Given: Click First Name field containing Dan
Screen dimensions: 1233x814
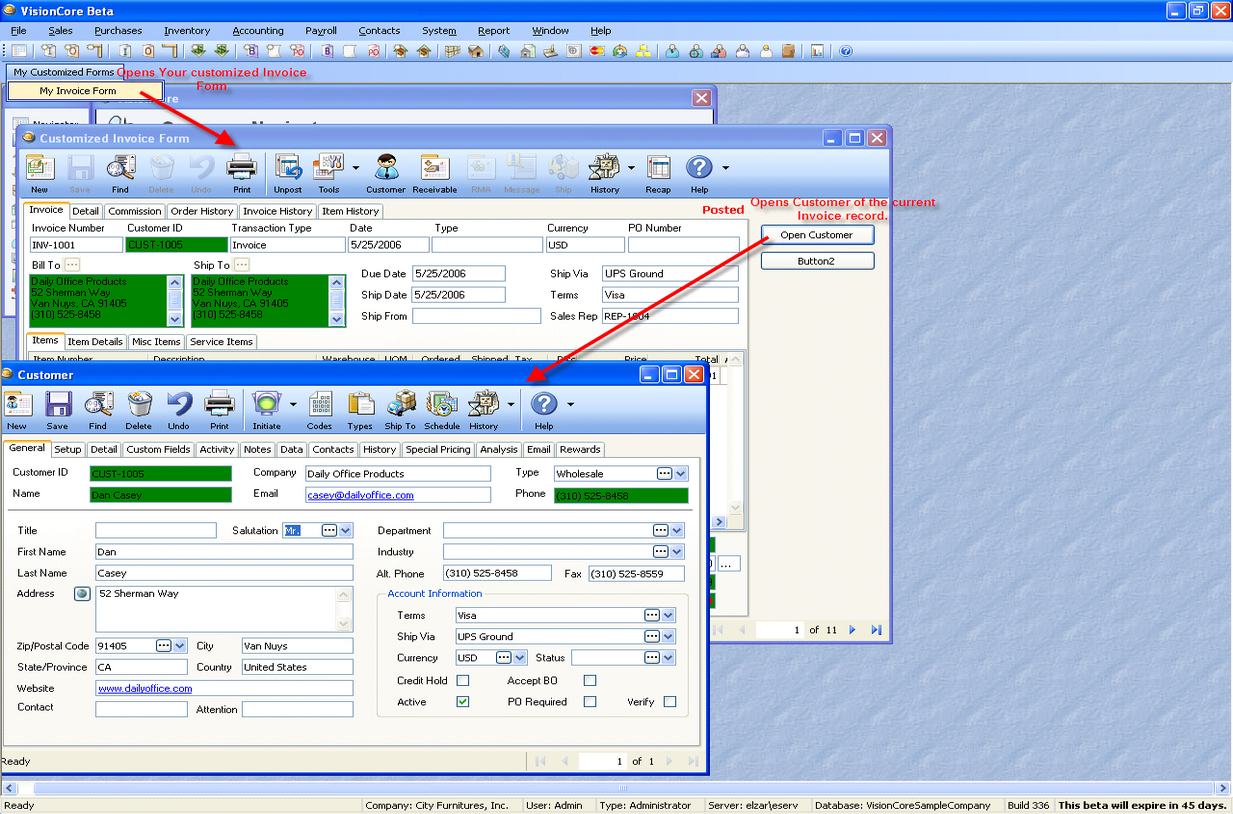Looking at the screenshot, I should (x=224, y=552).
